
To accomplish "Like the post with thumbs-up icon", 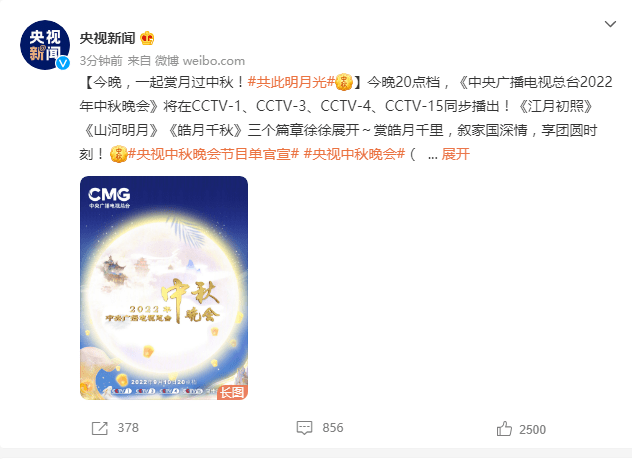I will click(x=504, y=428).
